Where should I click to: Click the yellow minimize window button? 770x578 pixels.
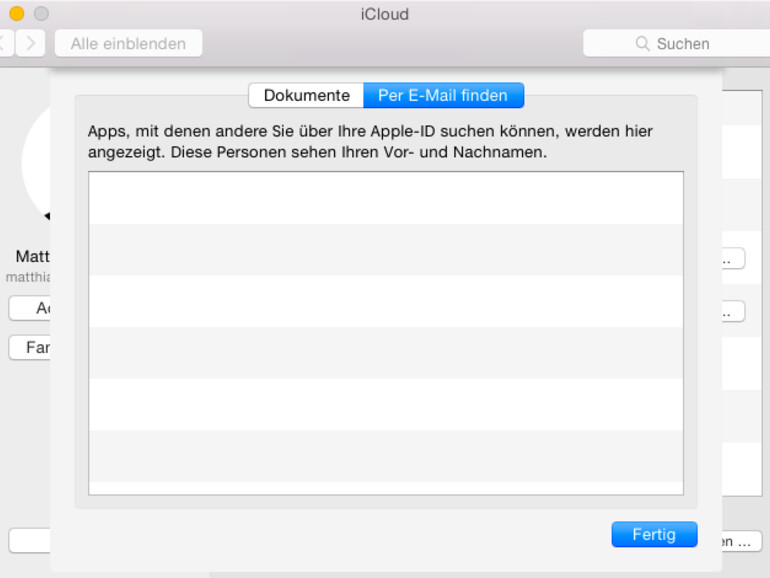(16, 14)
